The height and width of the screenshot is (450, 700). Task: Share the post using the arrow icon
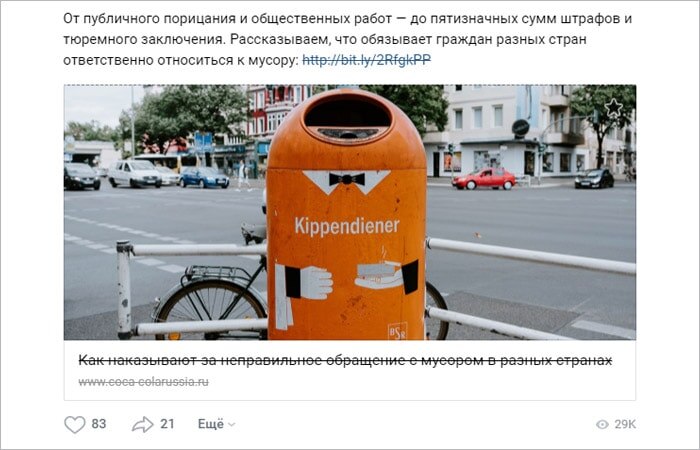point(142,424)
